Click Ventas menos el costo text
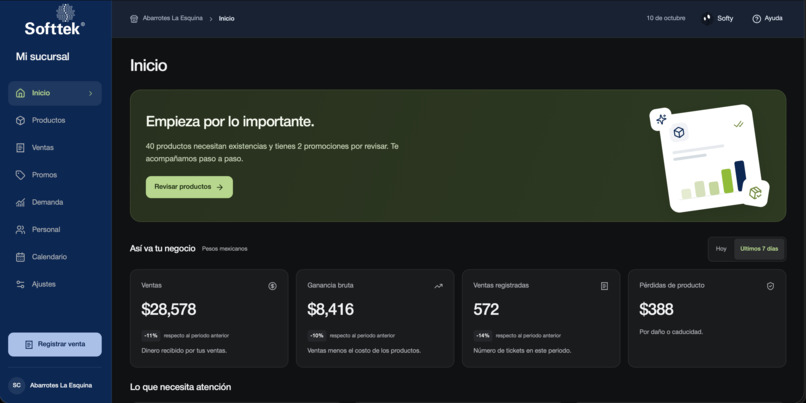Screen dimensions: 806x403 tap(364, 351)
